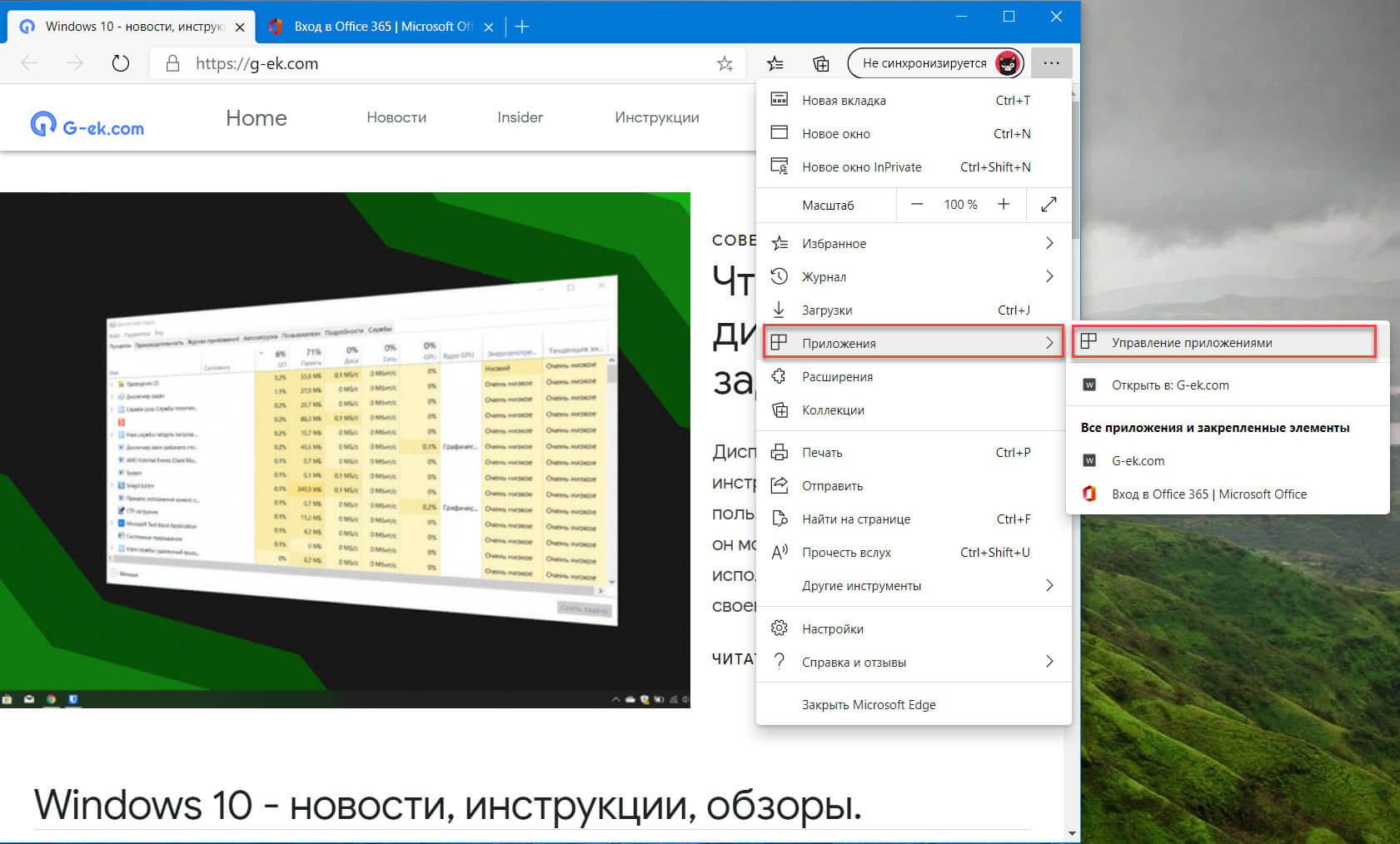Open the Favorites toolbar icon
The width and height of the screenshot is (1400, 844).
click(775, 63)
